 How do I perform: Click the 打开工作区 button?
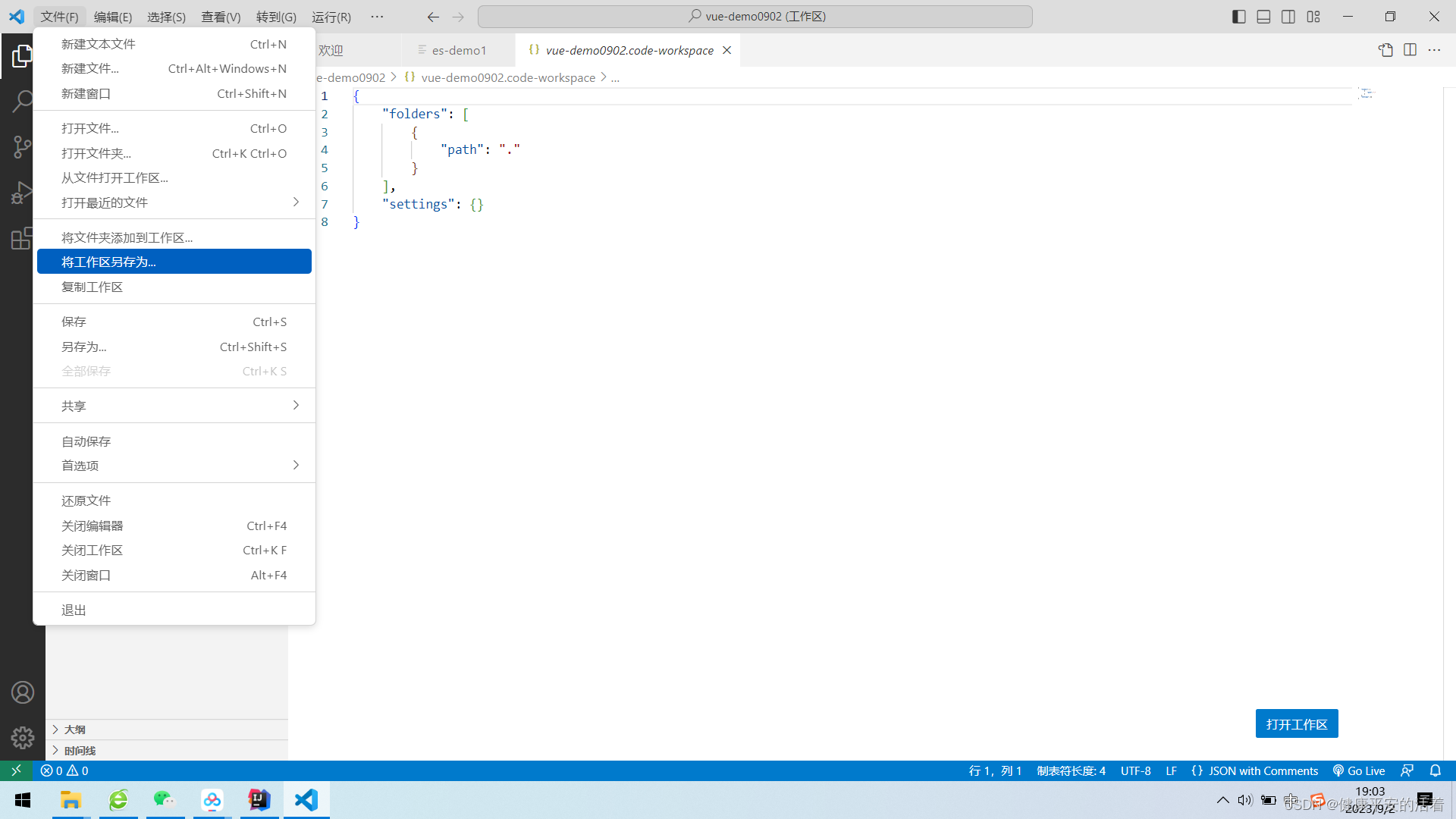[x=1296, y=724]
